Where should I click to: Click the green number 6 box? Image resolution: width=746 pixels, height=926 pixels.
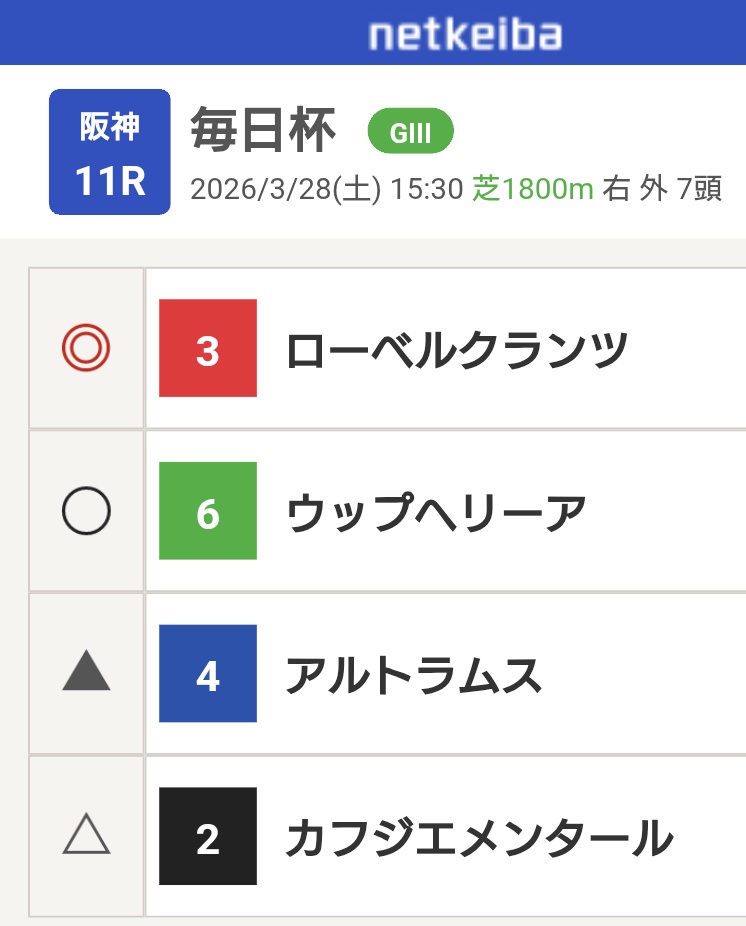pos(208,511)
